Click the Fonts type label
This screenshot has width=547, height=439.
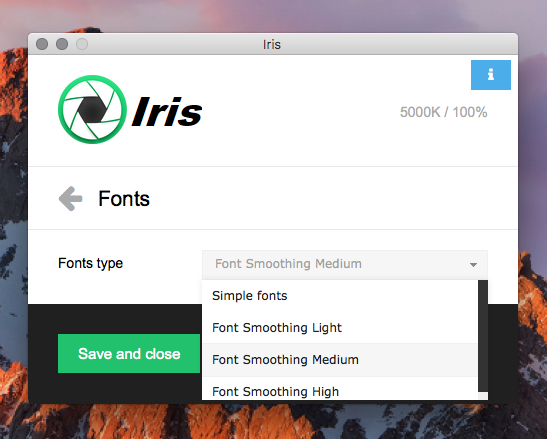pos(90,263)
